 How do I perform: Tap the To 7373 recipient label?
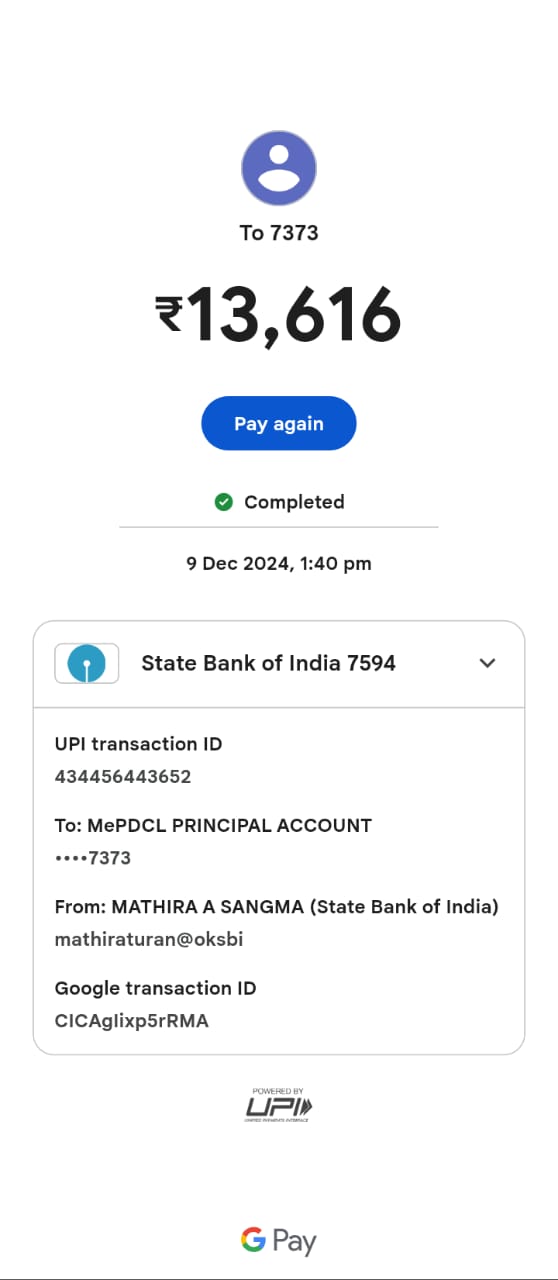[x=279, y=233]
